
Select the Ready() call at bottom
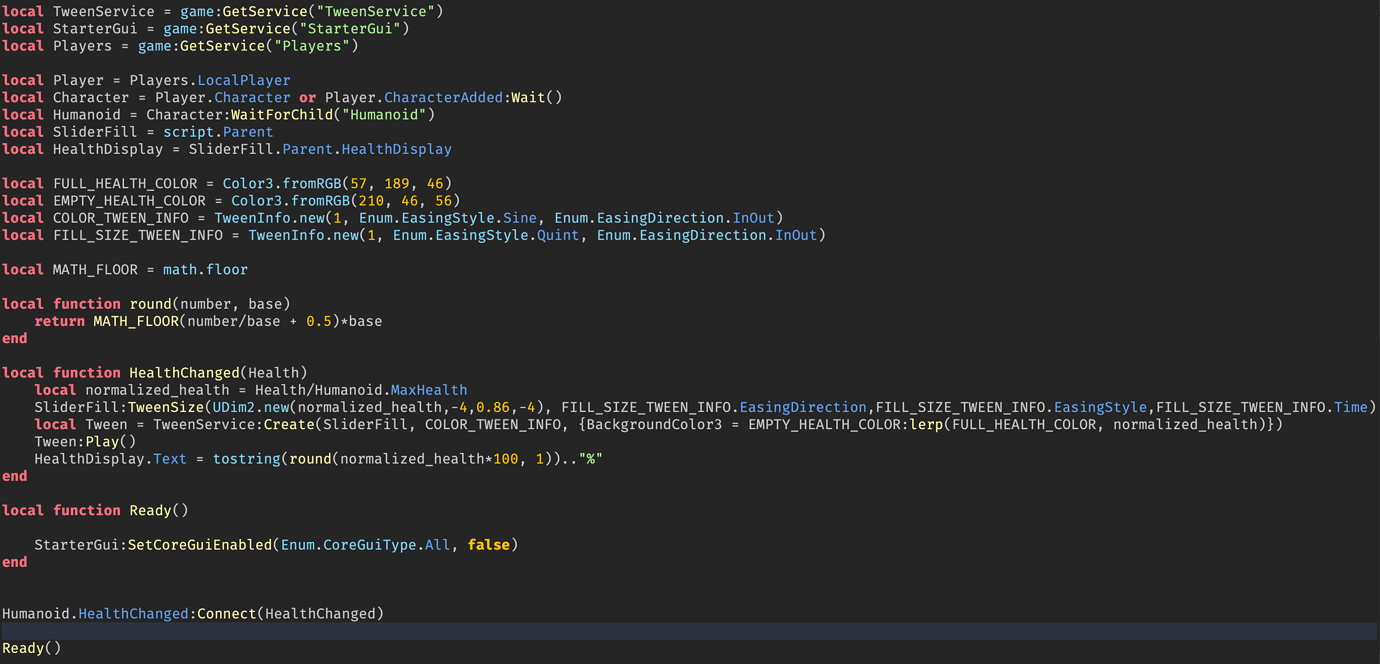[x=30, y=647]
